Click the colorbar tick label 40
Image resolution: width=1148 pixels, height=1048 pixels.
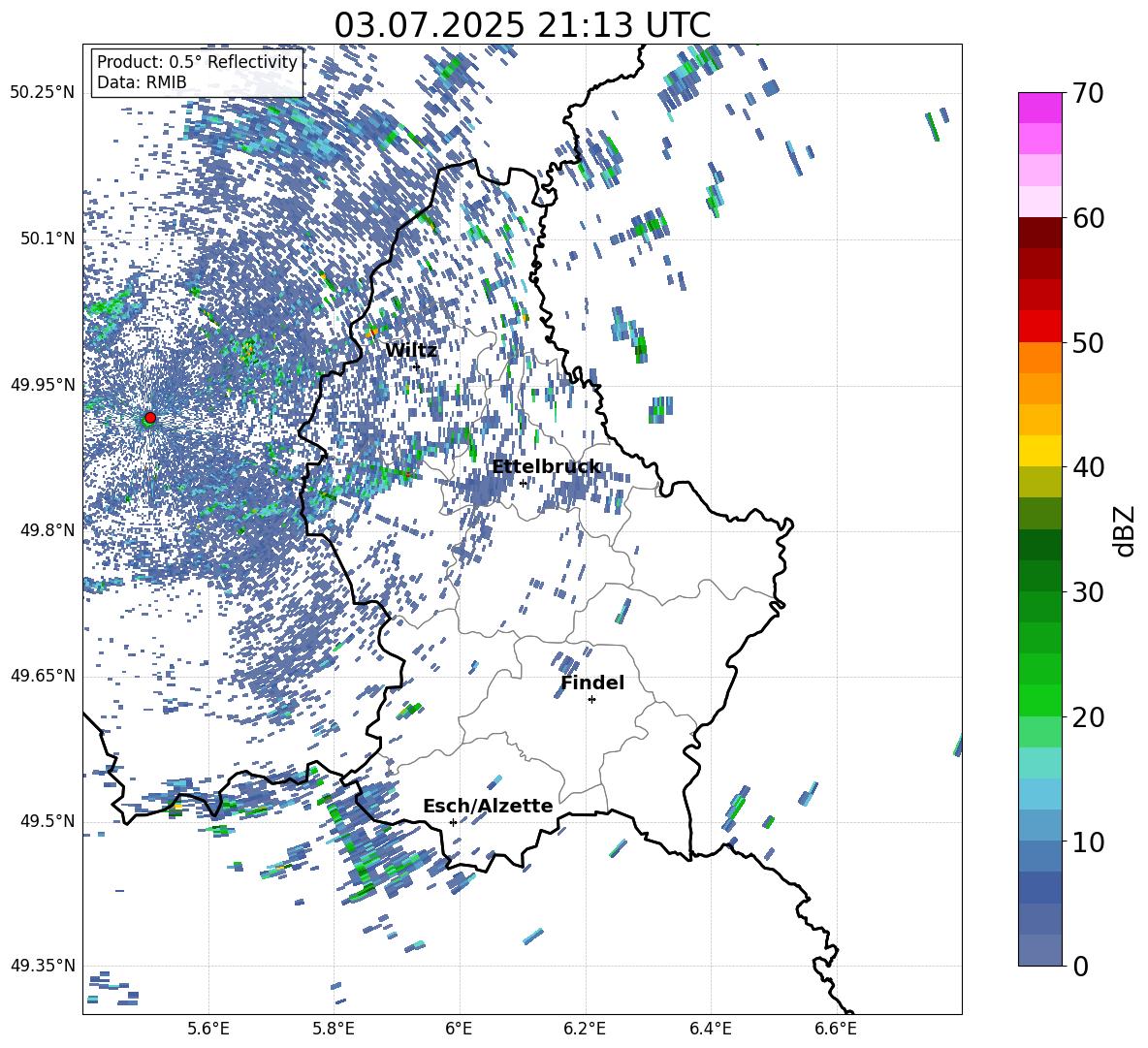[1089, 467]
